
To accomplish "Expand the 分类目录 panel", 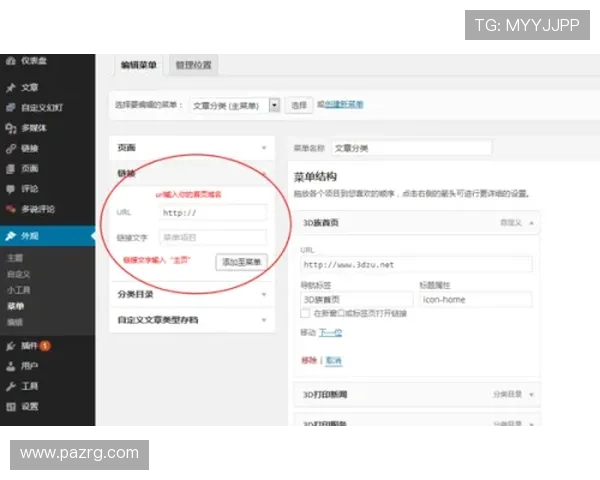I will pos(192,294).
